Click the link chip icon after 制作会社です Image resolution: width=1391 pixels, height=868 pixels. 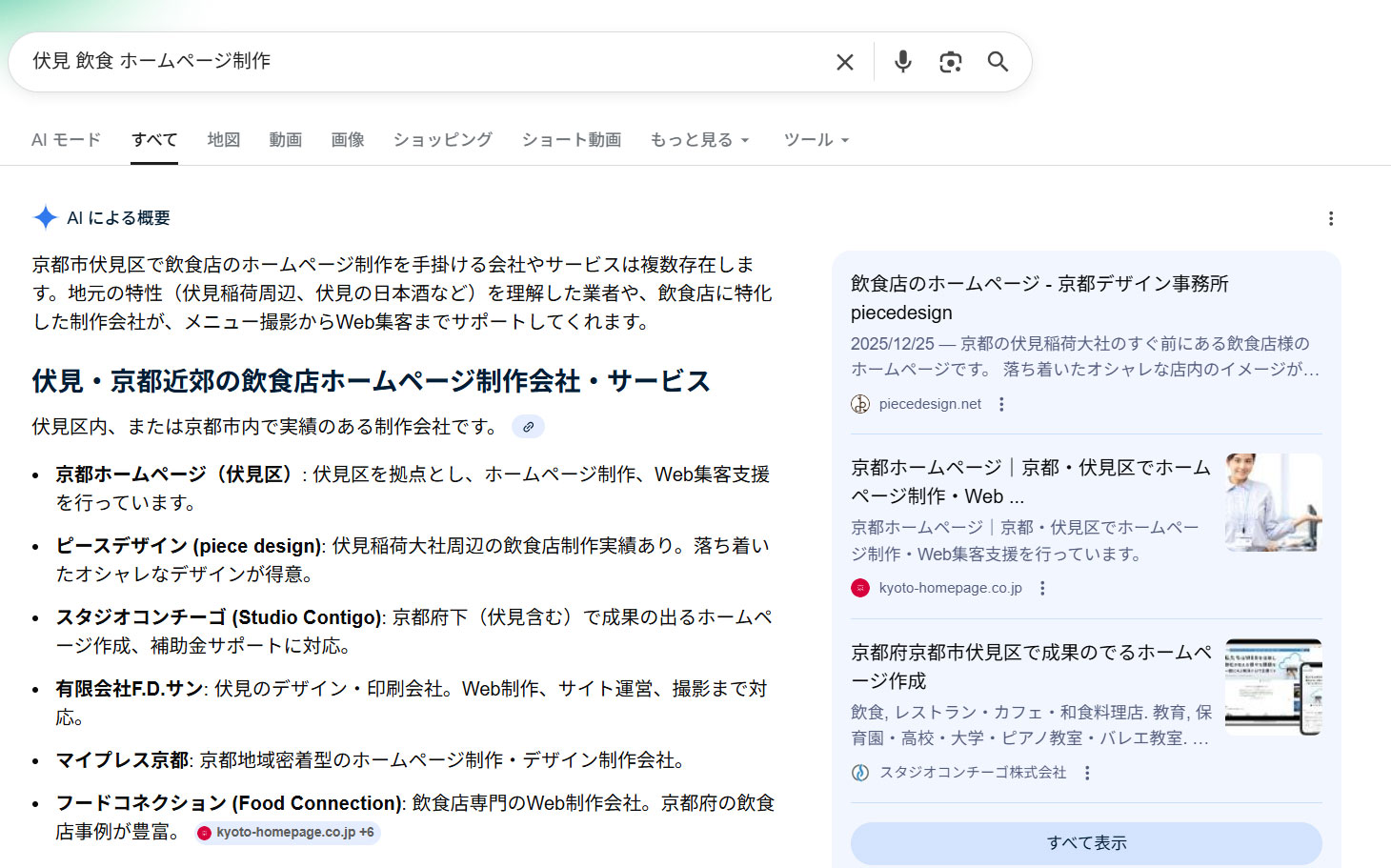(529, 426)
